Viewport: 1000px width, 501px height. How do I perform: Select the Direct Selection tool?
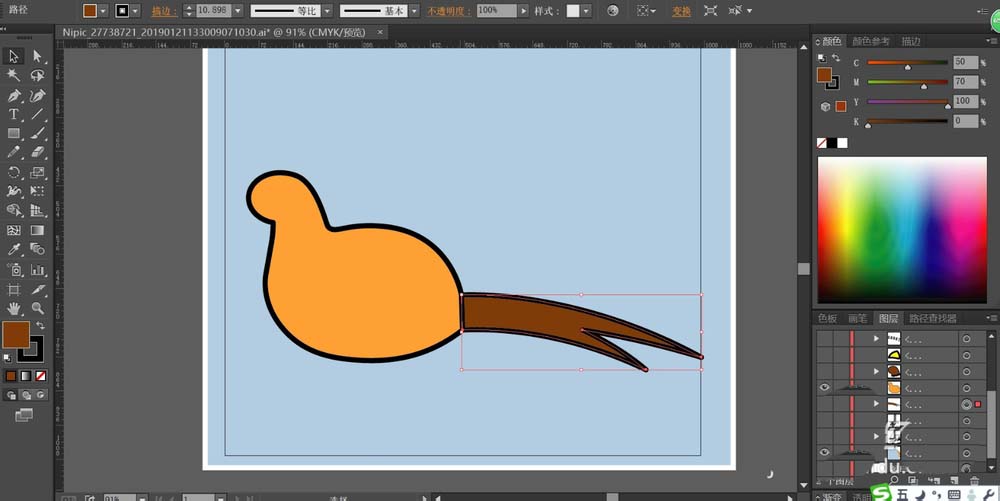(37, 57)
